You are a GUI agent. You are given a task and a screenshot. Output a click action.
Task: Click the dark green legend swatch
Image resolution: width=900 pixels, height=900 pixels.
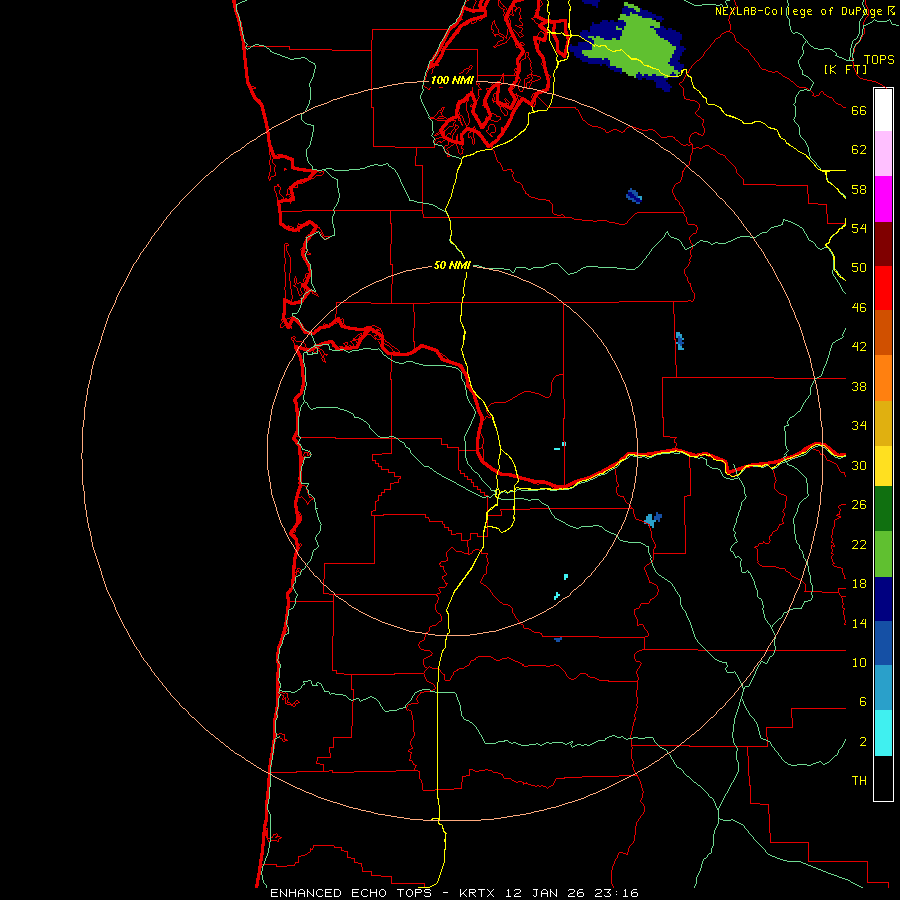coord(883,509)
